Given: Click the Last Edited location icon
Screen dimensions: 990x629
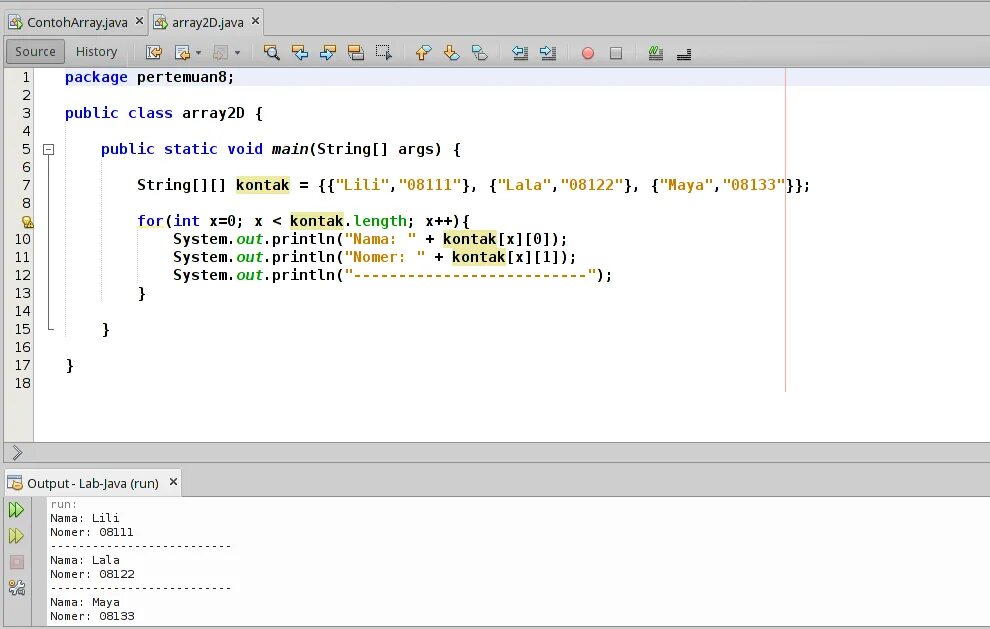Looking at the screenshot, I should coord(152,52).
